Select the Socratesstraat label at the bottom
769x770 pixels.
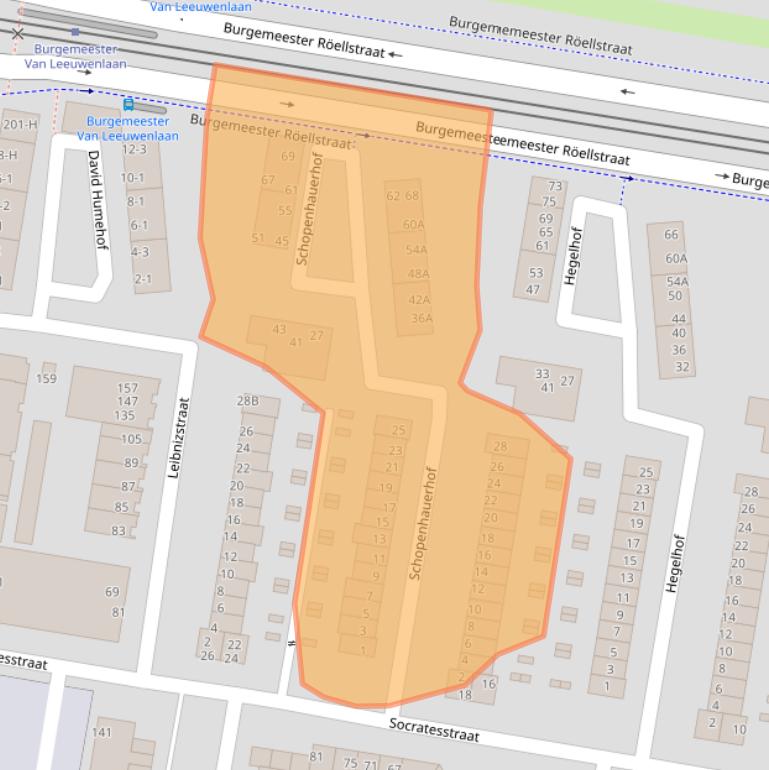tap(434, 729)
